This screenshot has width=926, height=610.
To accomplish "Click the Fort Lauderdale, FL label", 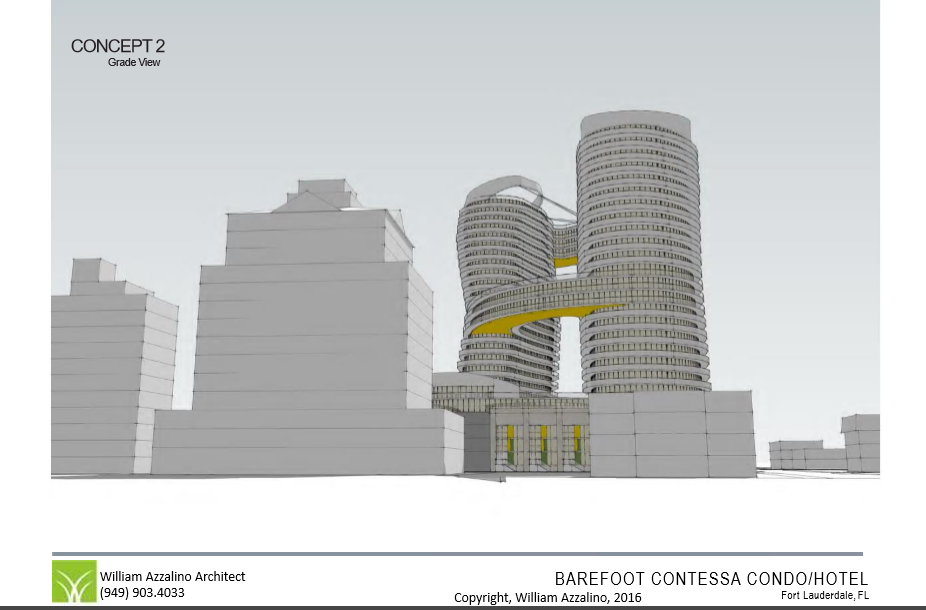I will coord(824,596).
